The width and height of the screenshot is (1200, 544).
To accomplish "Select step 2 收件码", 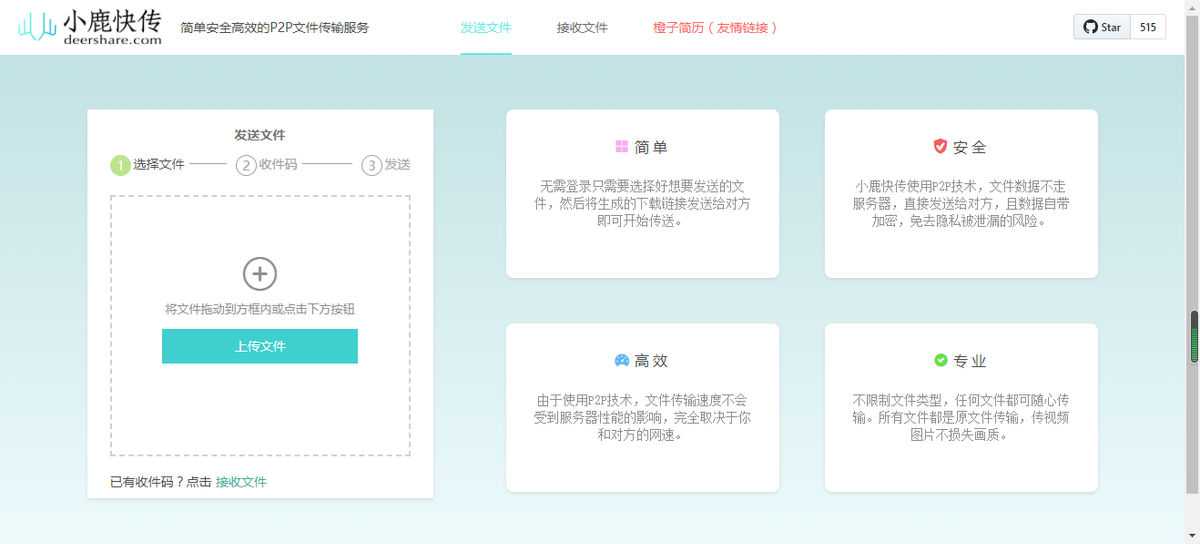I will point(266,165).
